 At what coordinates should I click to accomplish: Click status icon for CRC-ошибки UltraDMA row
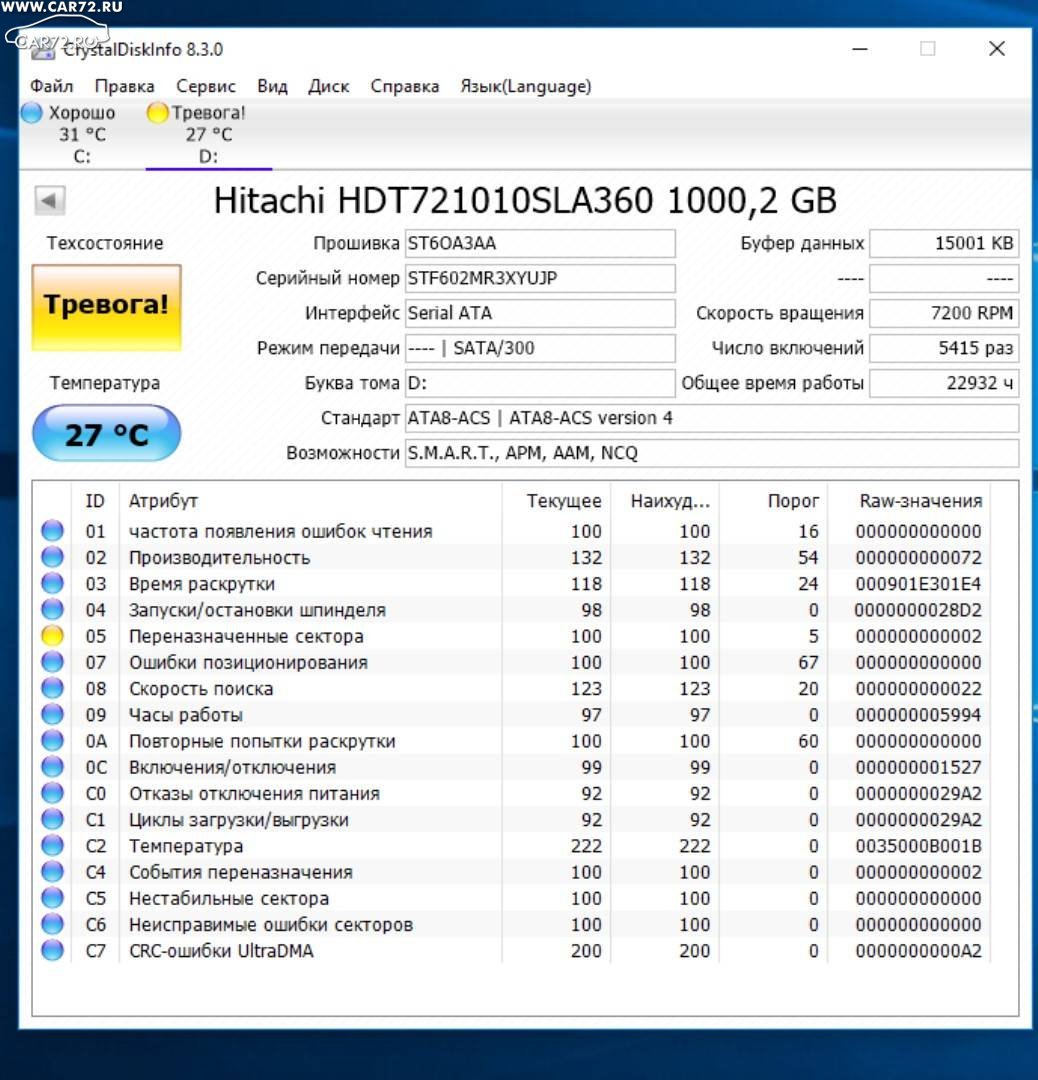point(52,950)
